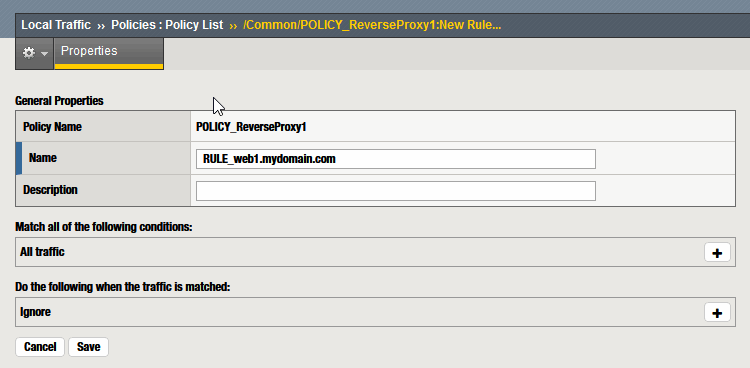Image resolution: width=750 pixels, height=368 pixels.
Task: Click the Policy Name label
Action: click(52, 127)
